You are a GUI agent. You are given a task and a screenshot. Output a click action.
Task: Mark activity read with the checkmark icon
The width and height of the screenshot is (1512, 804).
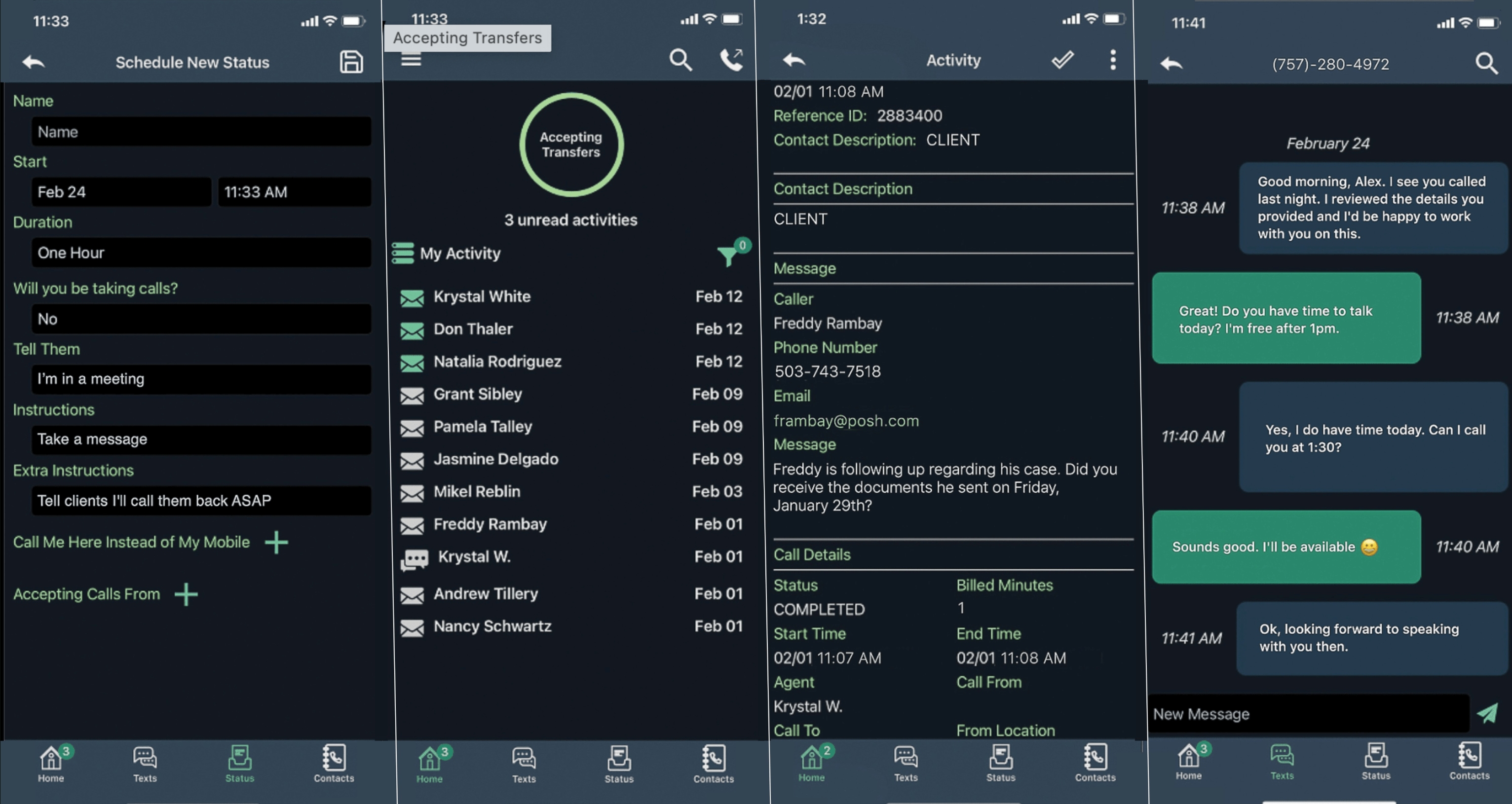(x=1062, y=59)
